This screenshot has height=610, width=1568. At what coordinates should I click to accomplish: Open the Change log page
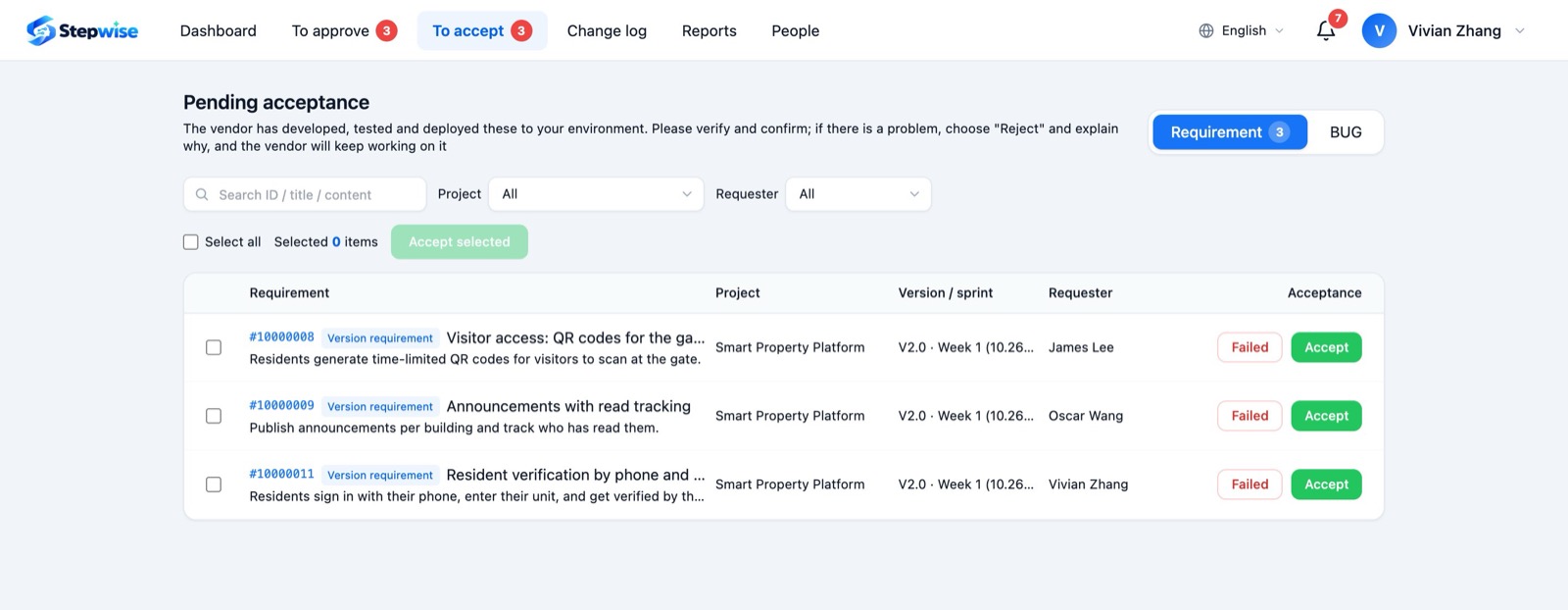607,30
